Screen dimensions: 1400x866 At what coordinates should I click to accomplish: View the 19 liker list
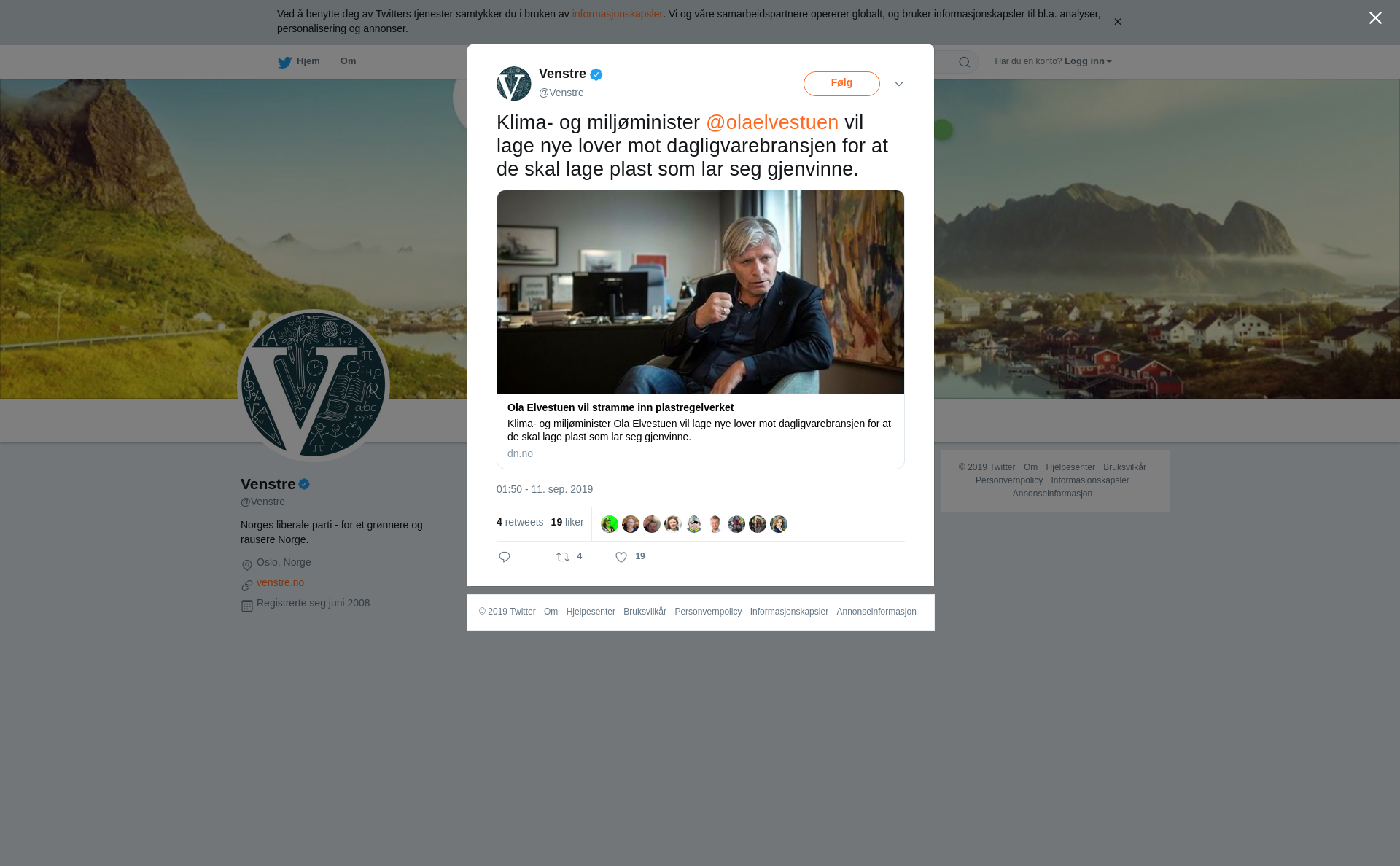567,522
